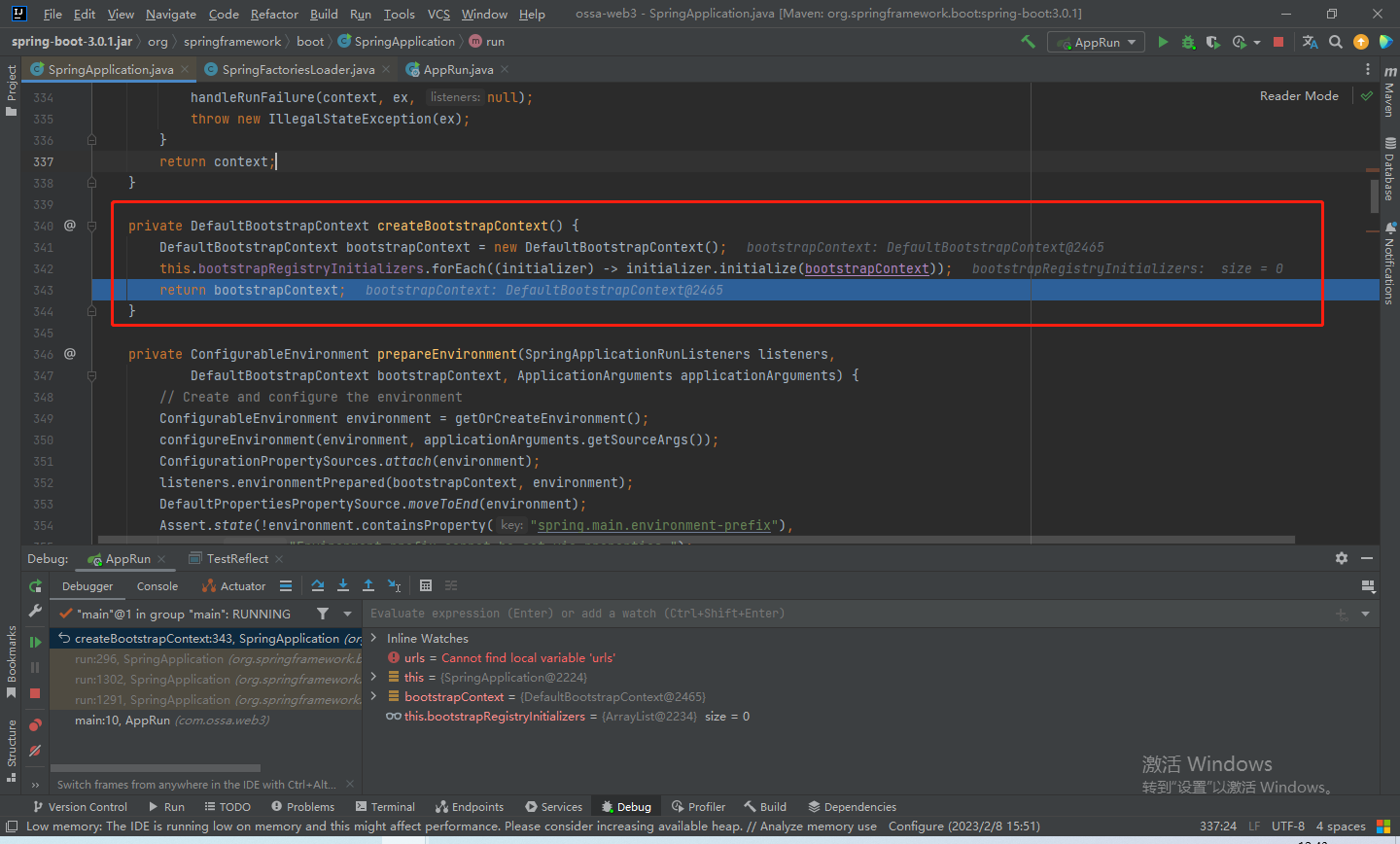Click frames horizontal scrollbar
This screenshot has height=844, width=1400.
pos(156,767)
